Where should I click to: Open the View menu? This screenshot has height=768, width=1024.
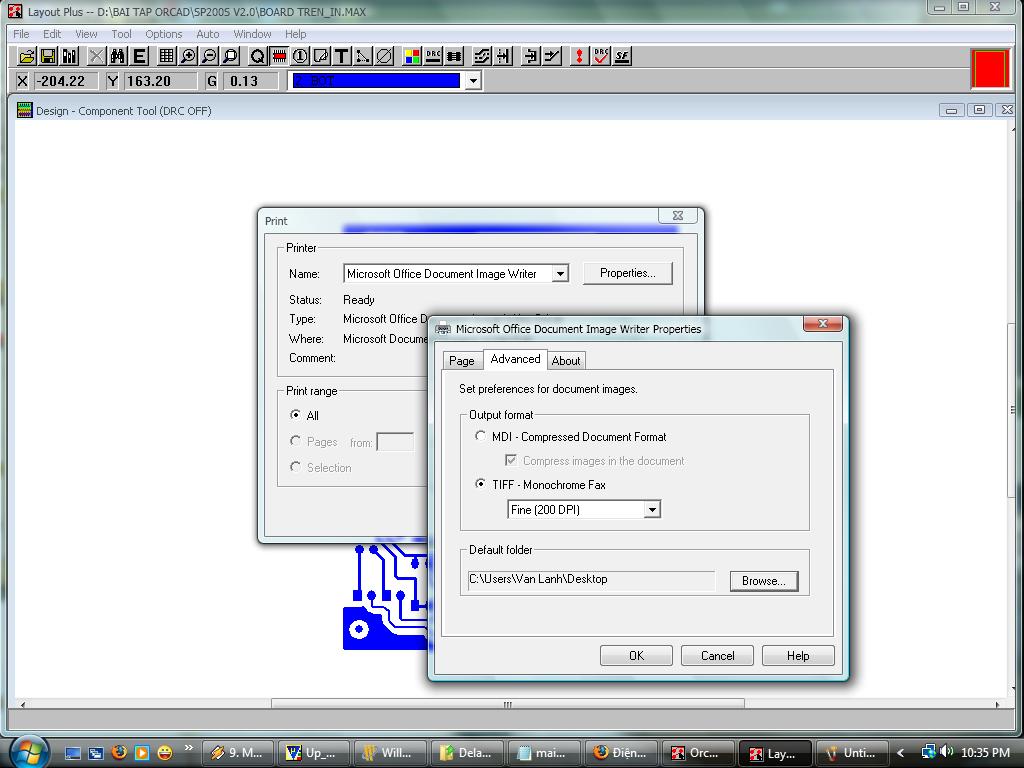pyautogui.click(x=86, y=34)
